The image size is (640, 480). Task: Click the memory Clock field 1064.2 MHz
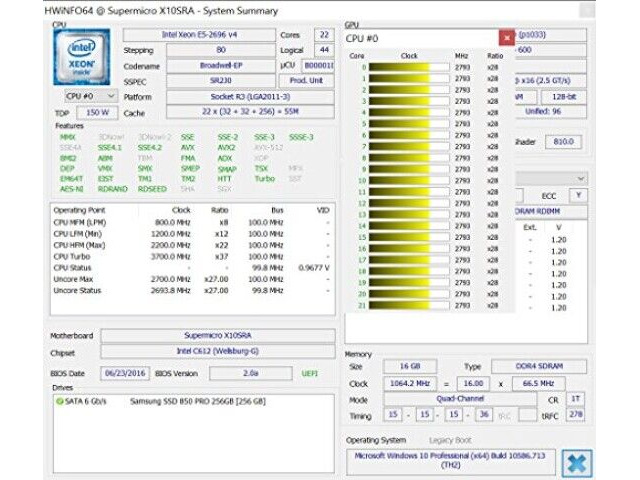[x=410, y=383]
